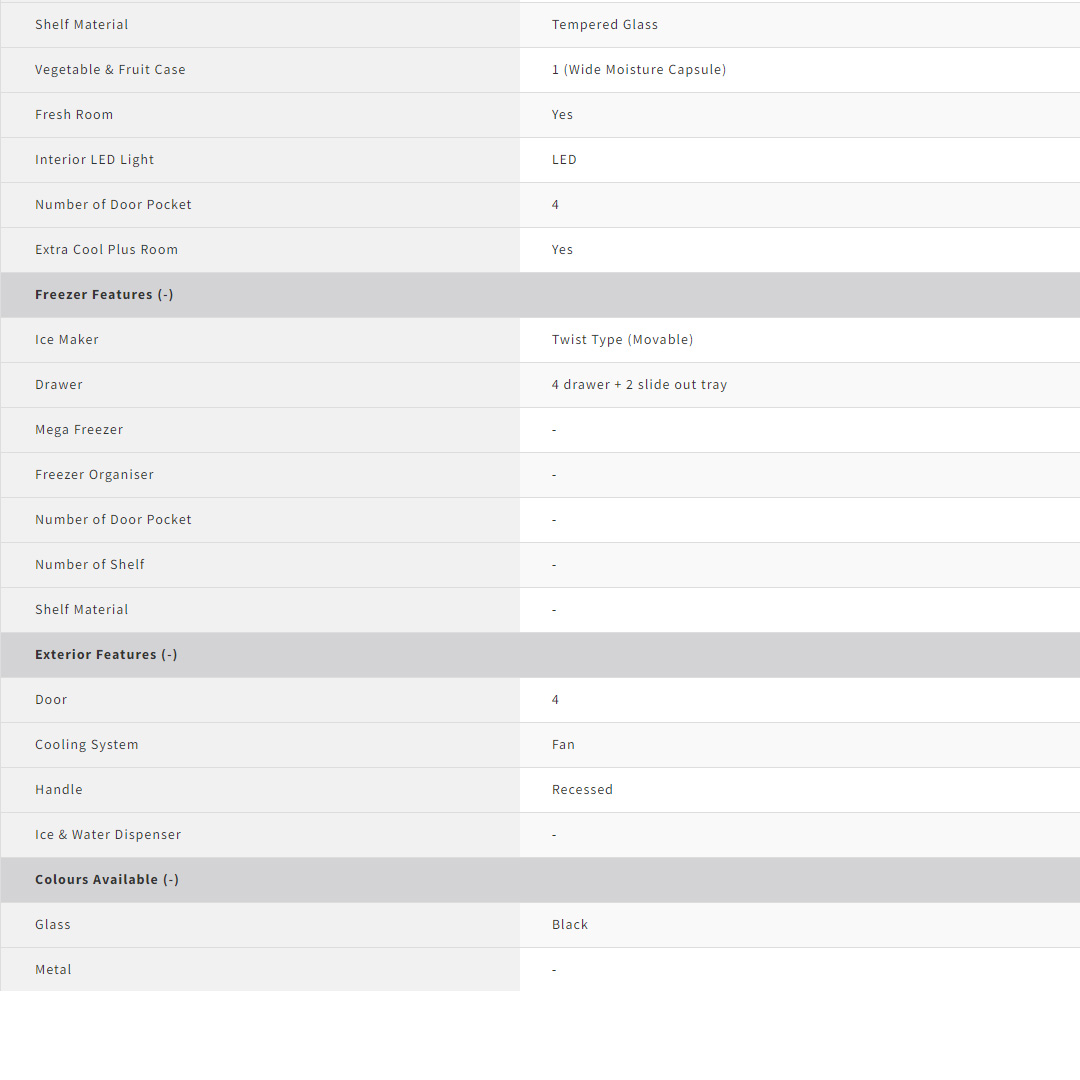The width and height of the screenshot is (1080, 1080).
Task: Collapse the Freezer Features section
Action: [x=104, y=295]
